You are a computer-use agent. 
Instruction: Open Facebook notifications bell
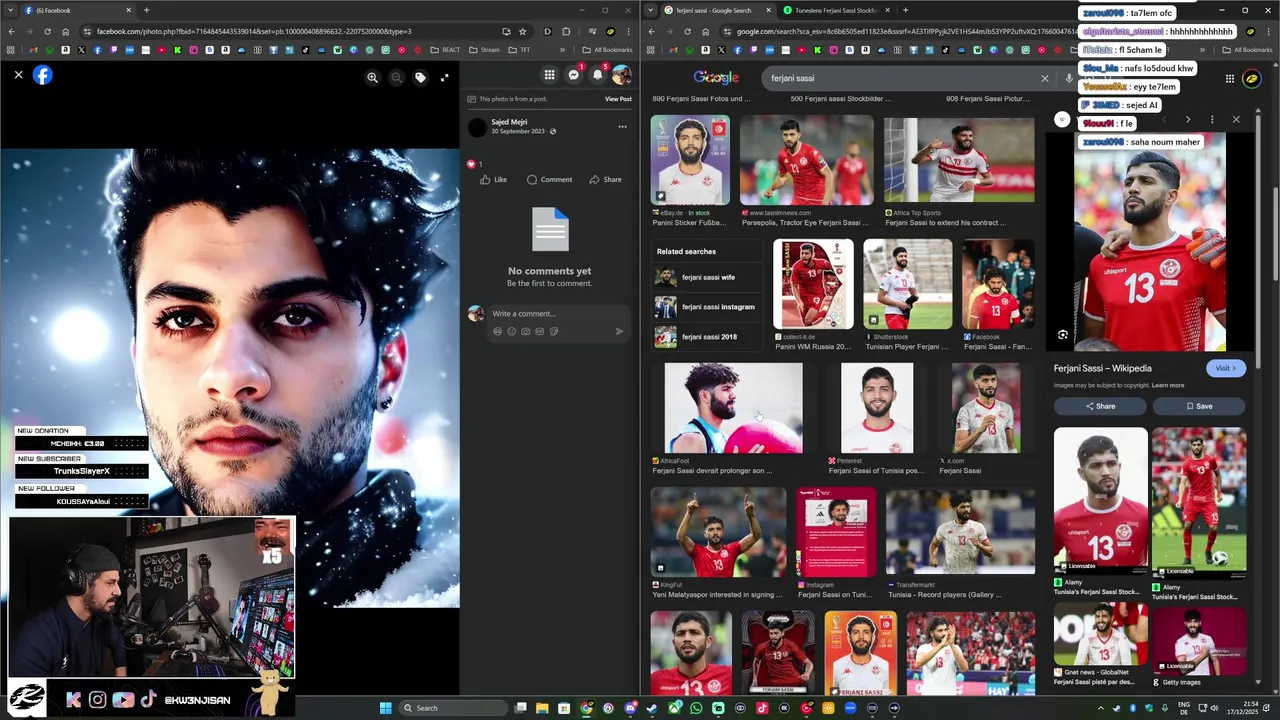pyautogui.click(x=597, y=75)
